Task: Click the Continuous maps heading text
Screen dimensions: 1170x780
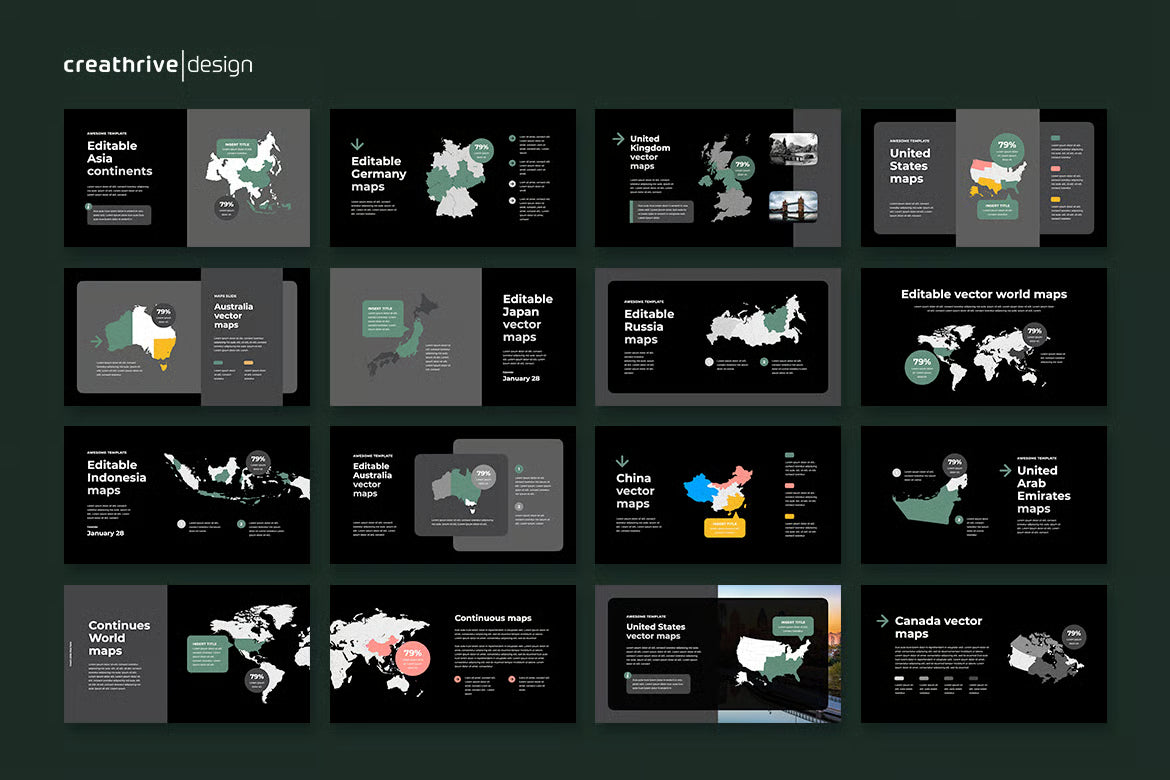Action: (493, 618)
